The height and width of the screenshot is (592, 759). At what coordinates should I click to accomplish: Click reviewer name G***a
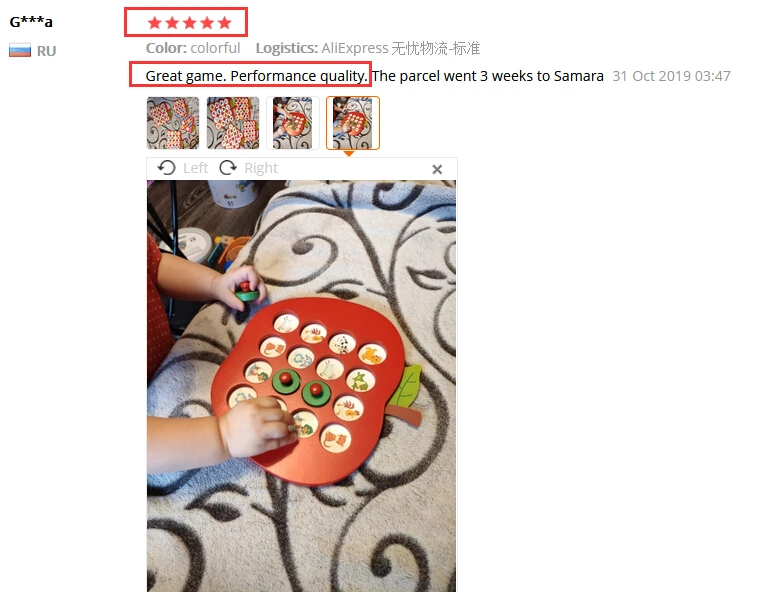pyautogui.click(x=31, y=22)
